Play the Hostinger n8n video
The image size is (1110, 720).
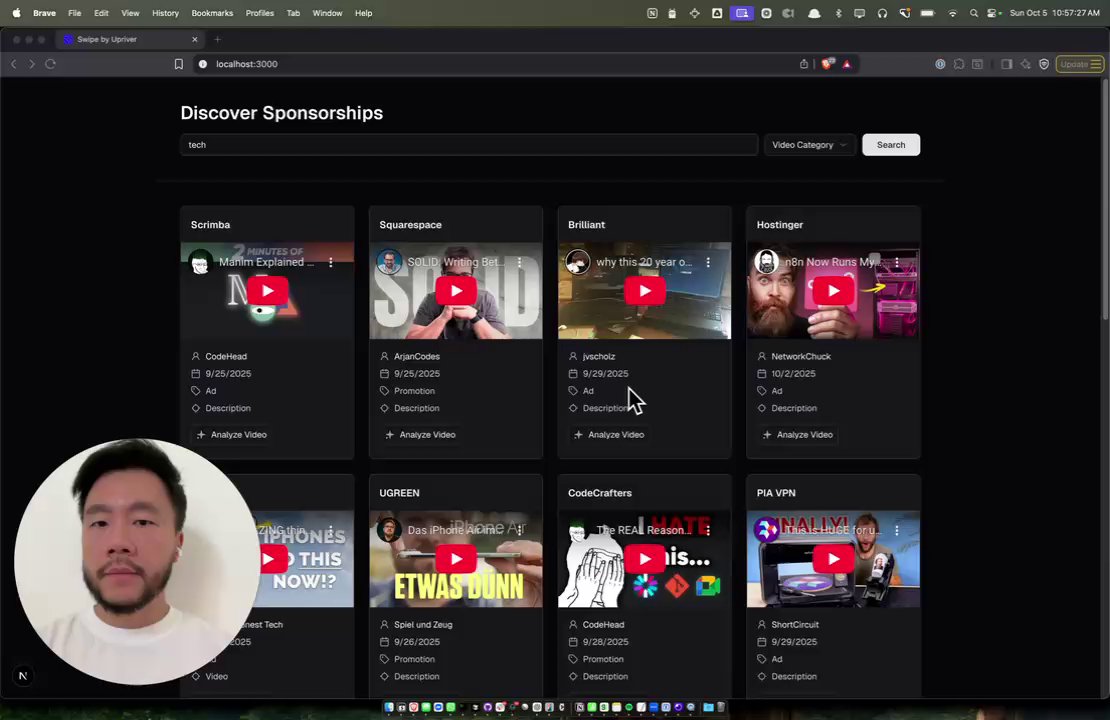click(x=833, y=290)
